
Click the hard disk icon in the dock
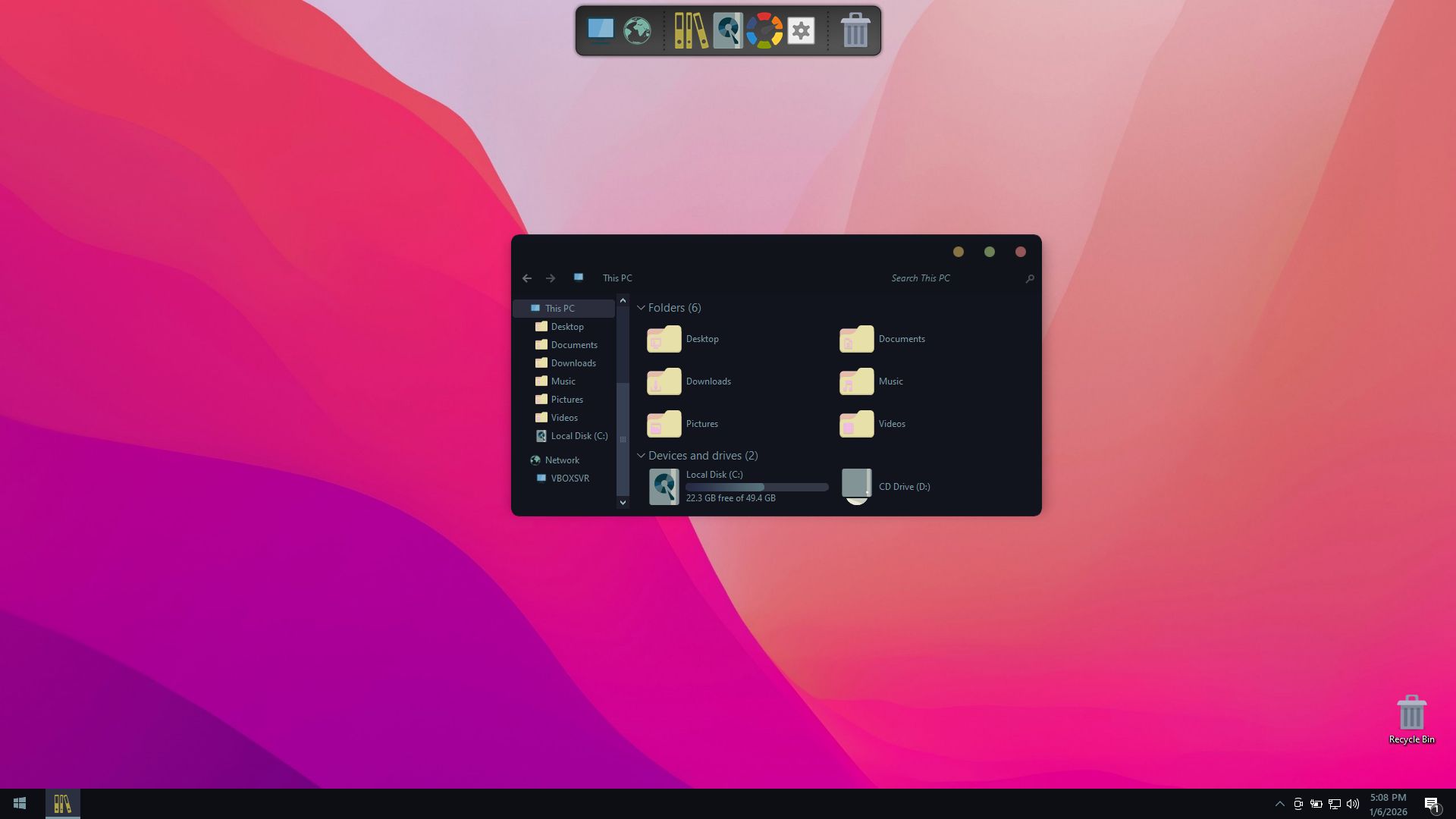coord(728,30)
